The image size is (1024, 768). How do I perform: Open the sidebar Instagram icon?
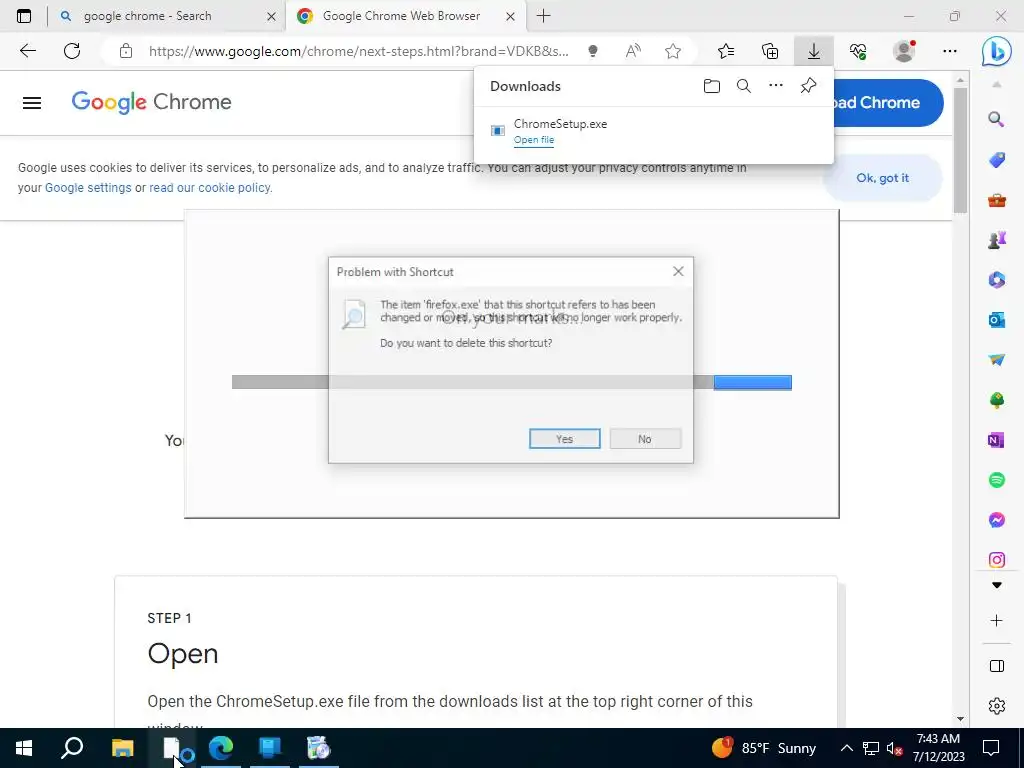[x=997, y=560]
